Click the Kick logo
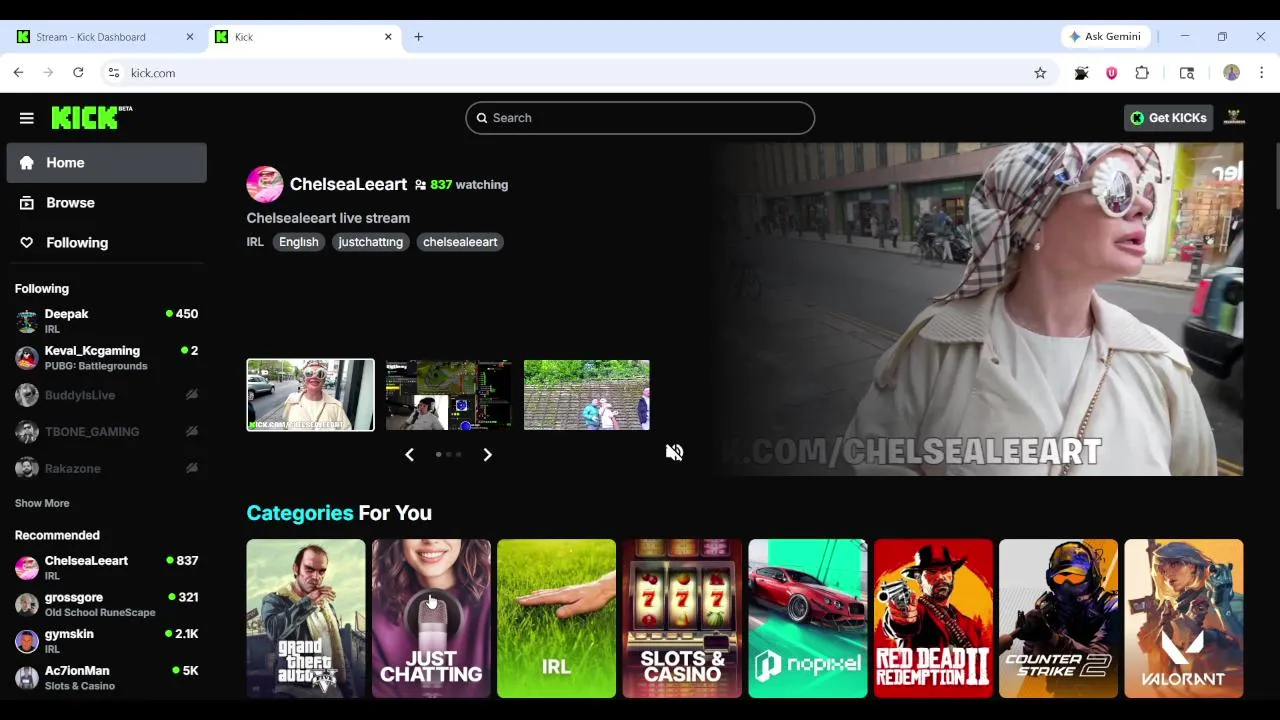The height and width of the screenshot is (720, 1280). (x=91, y=117)
